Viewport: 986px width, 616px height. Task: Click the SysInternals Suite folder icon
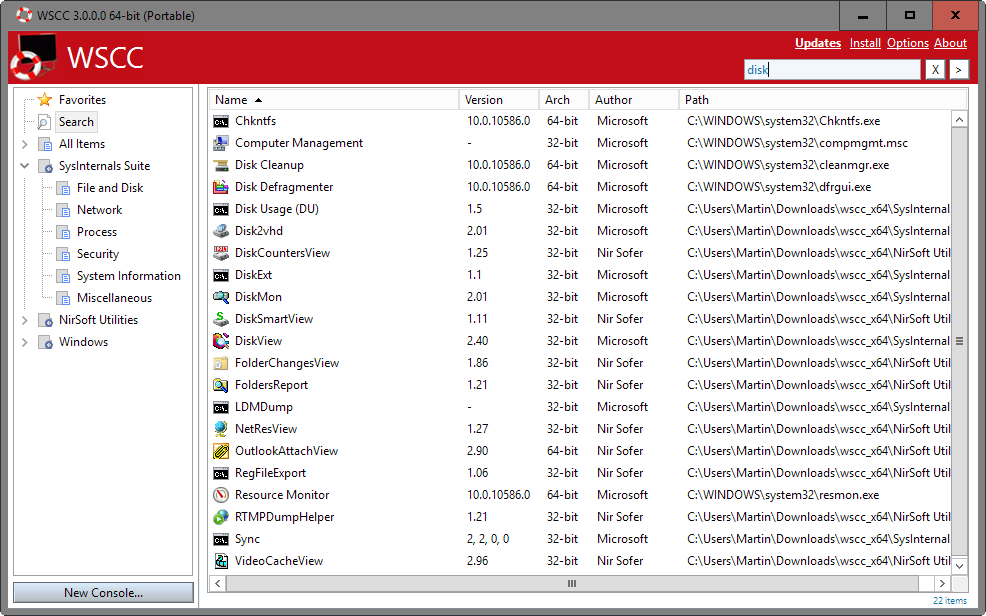click(x=45, y=166)
